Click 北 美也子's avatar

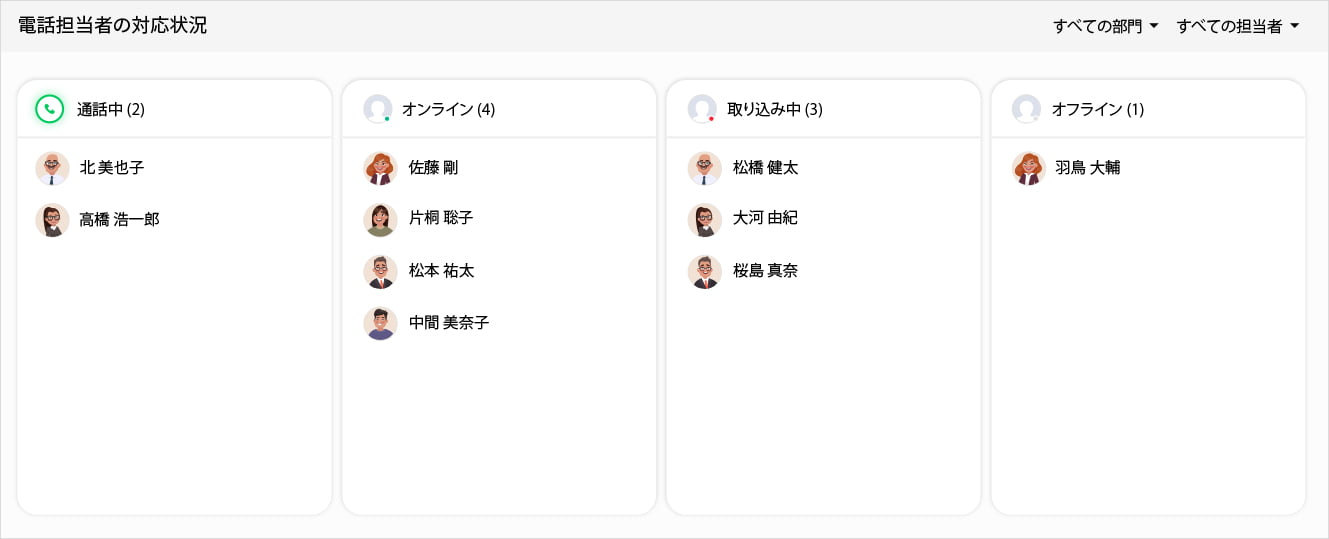pyautogui.click(x=52, y=168)
